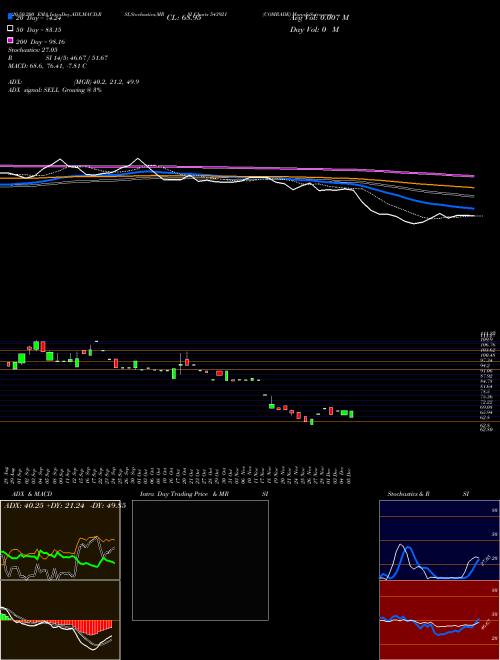The width and height of the screenshot is (500, 660).
Task: Click the last green candle in the candlestick chart
Action: 351,414
